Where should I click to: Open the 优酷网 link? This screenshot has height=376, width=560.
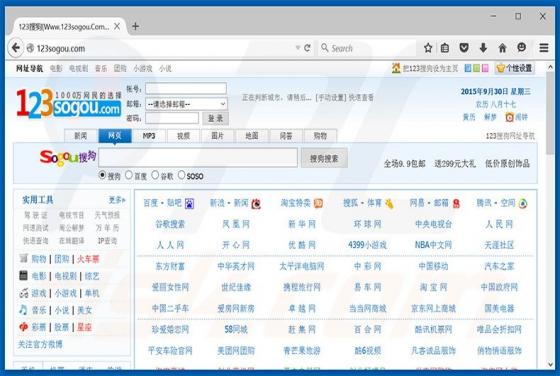[302, 245]
